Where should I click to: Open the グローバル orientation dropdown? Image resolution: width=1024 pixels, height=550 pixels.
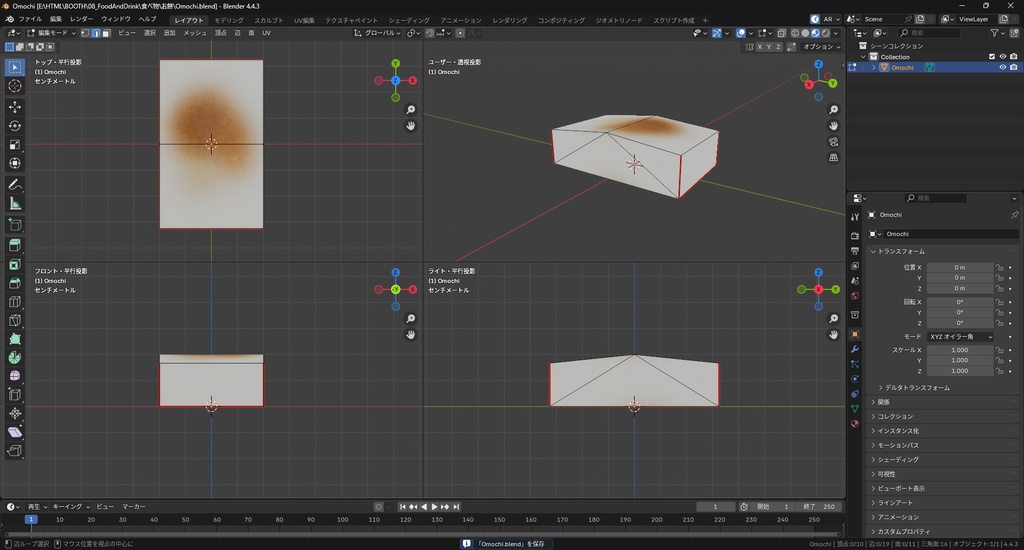point(377,33)
